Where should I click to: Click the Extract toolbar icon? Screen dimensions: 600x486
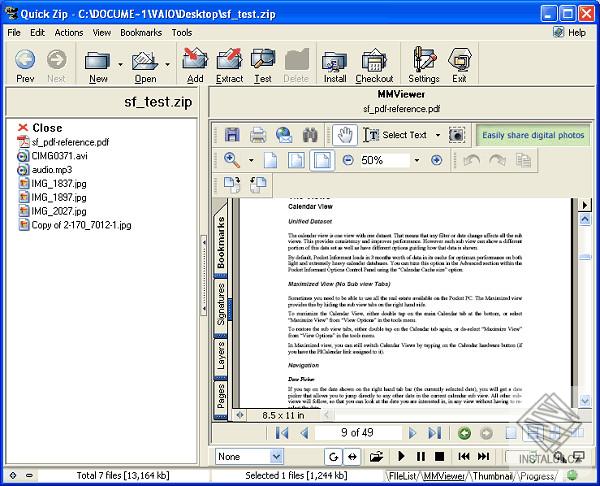pos(229,65)
